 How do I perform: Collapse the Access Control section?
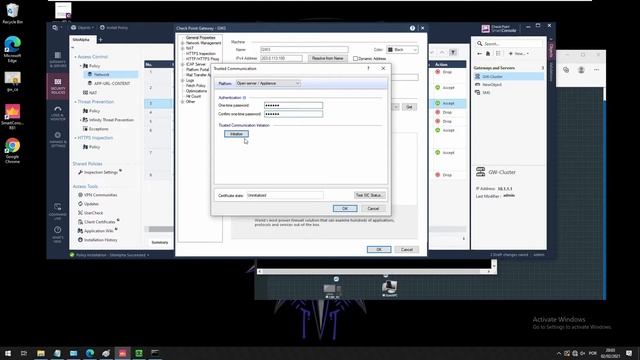(x=76, y=57)
